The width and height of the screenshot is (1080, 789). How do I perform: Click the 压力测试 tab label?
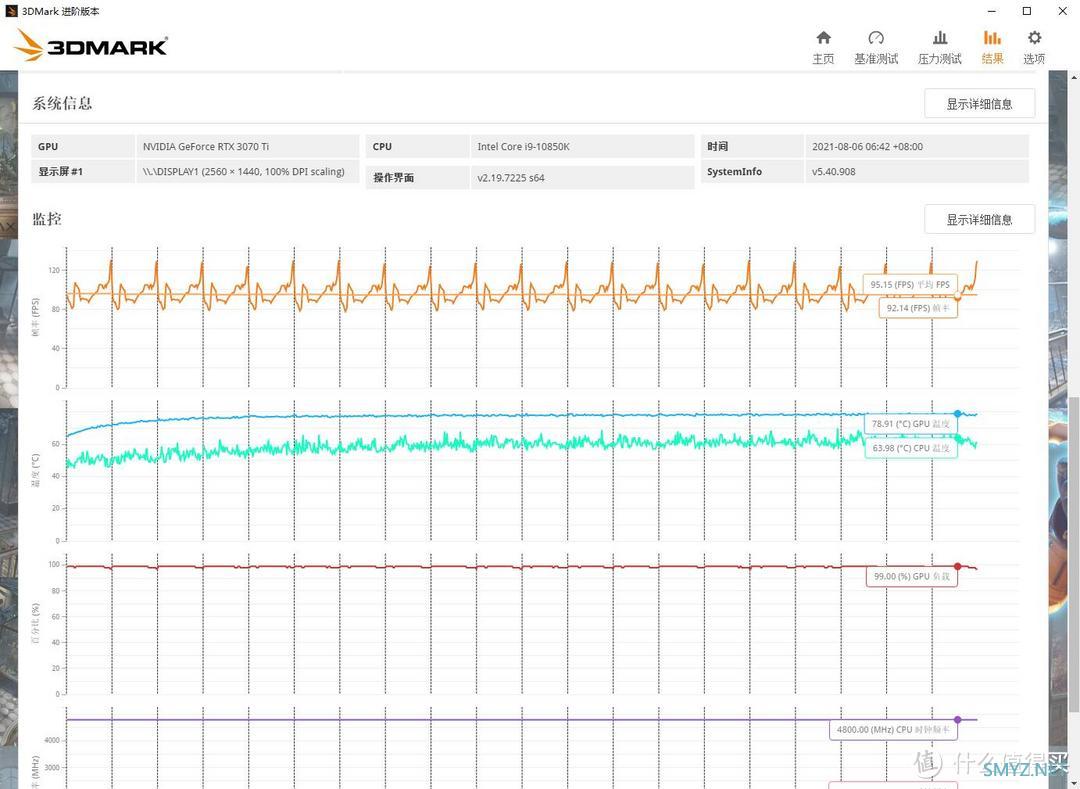click(x=939, y=59)
